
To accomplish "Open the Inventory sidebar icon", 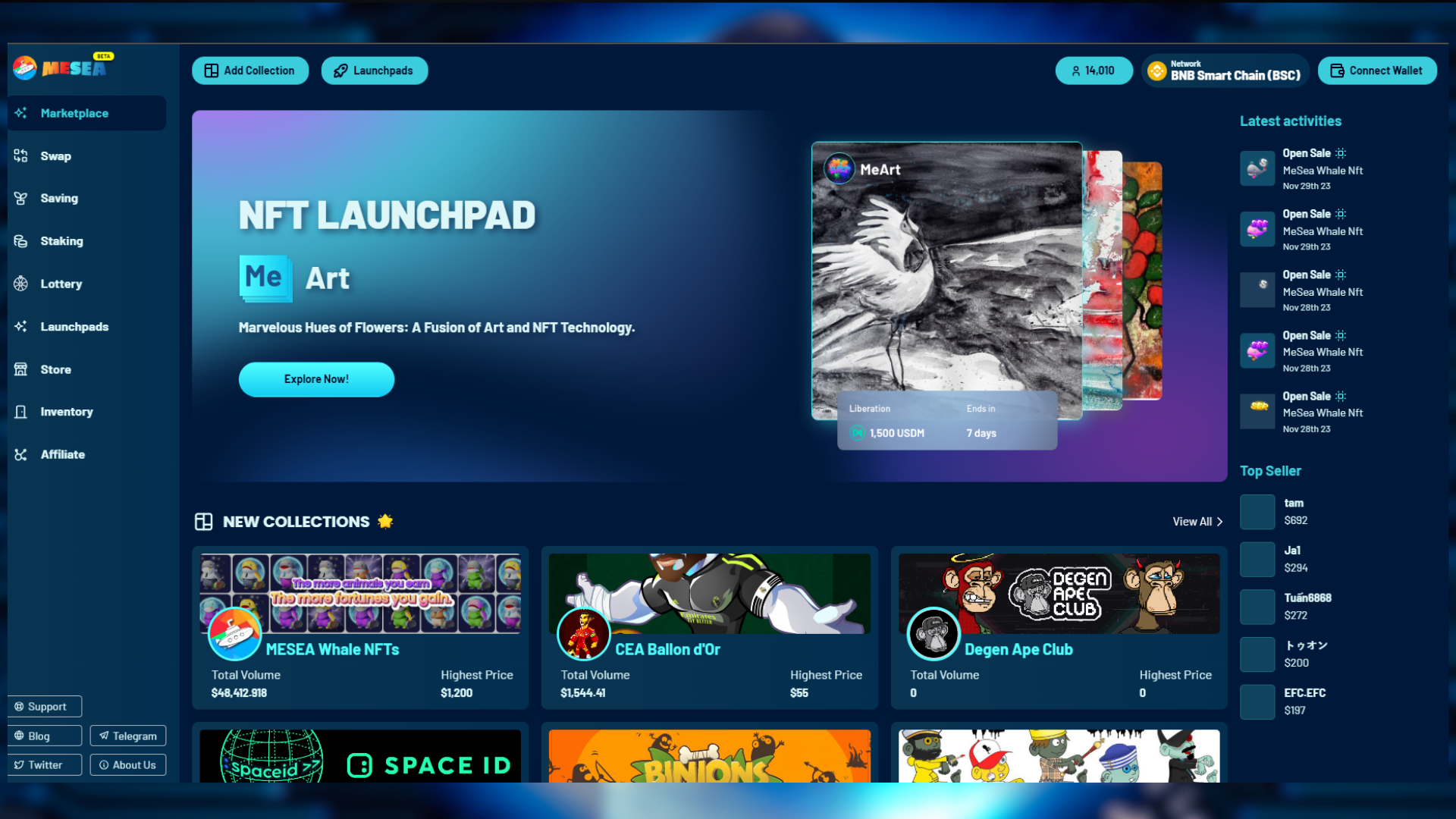I will pos(20,412).
